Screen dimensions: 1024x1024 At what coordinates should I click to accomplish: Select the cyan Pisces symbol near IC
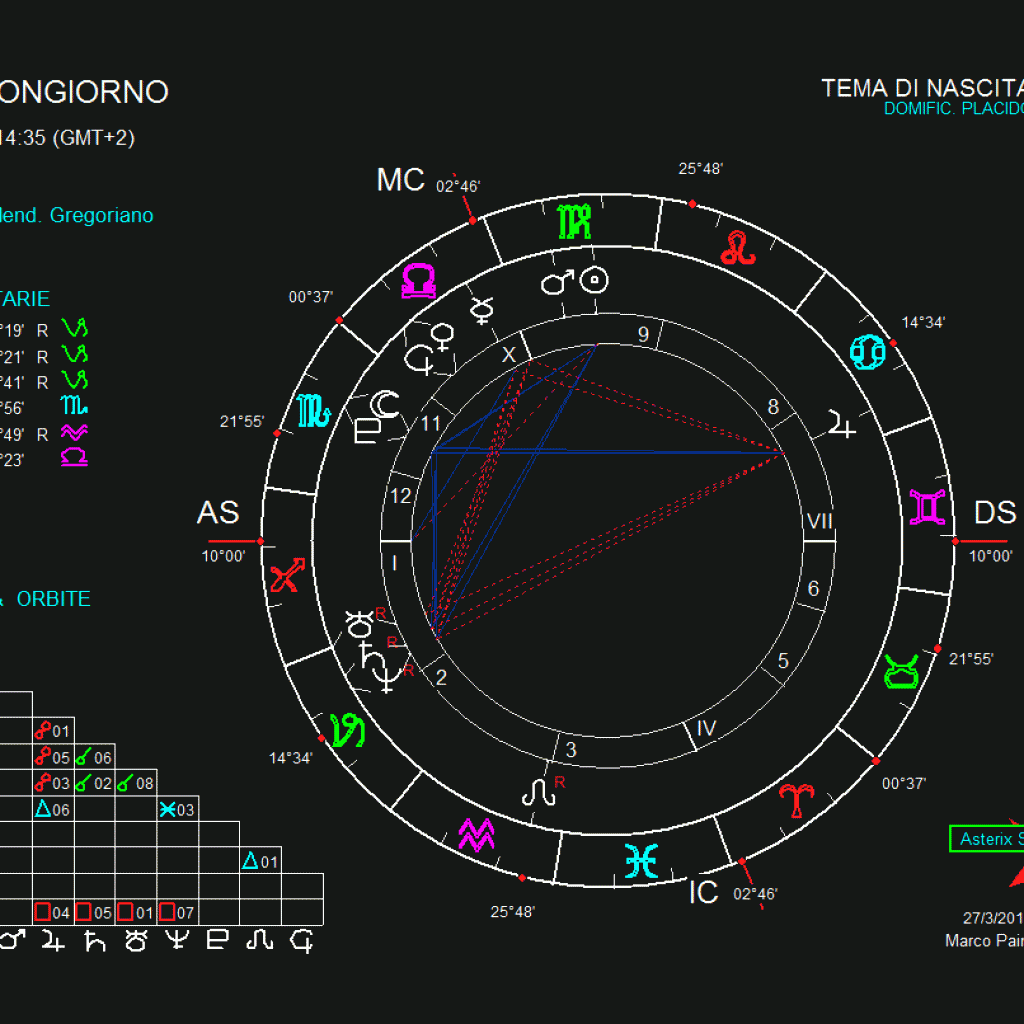pyautogui.click(x=640, y=861)
